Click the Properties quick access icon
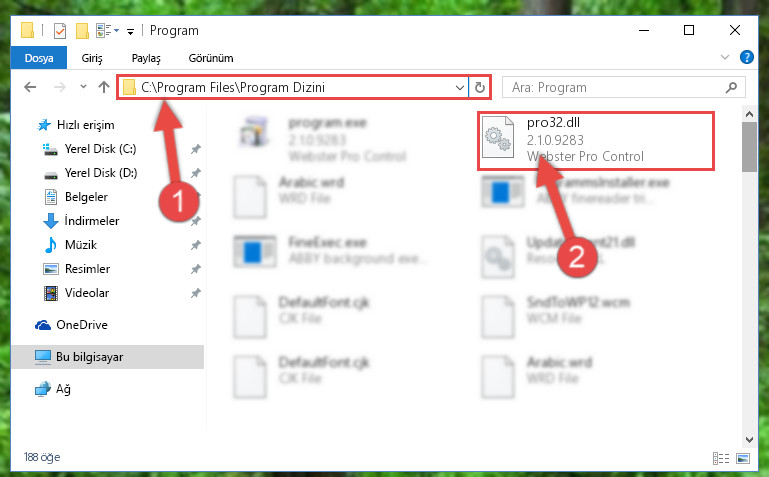769x477 pixels. 60,31
